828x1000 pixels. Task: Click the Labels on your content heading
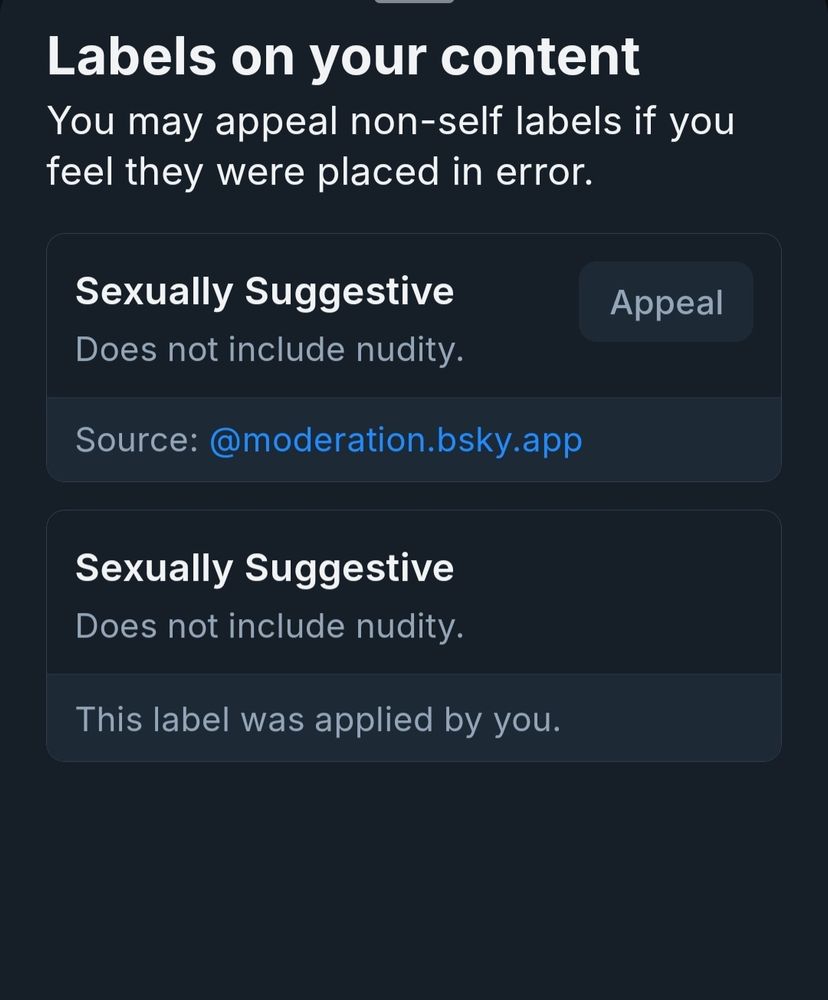(x=343, y=56)
